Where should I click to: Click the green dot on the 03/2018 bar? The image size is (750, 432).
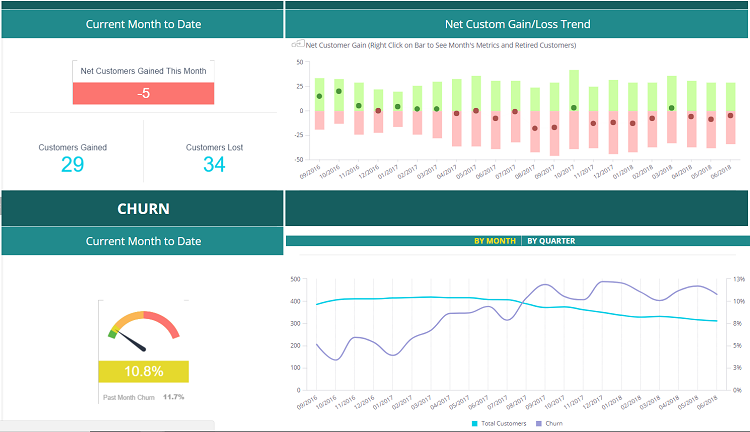click(671, 108)
